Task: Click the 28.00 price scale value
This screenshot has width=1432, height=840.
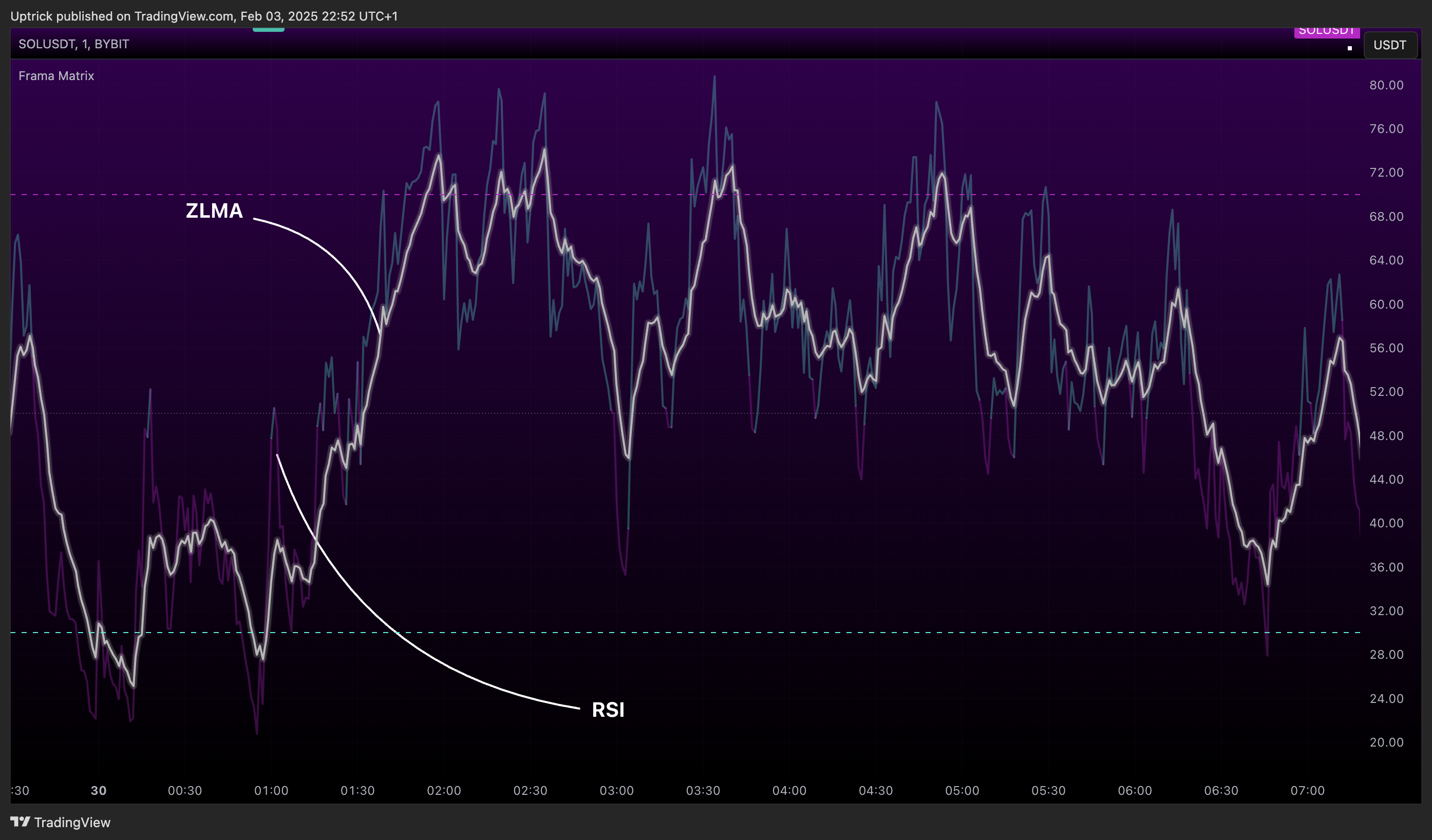Action: point(1386,655)
